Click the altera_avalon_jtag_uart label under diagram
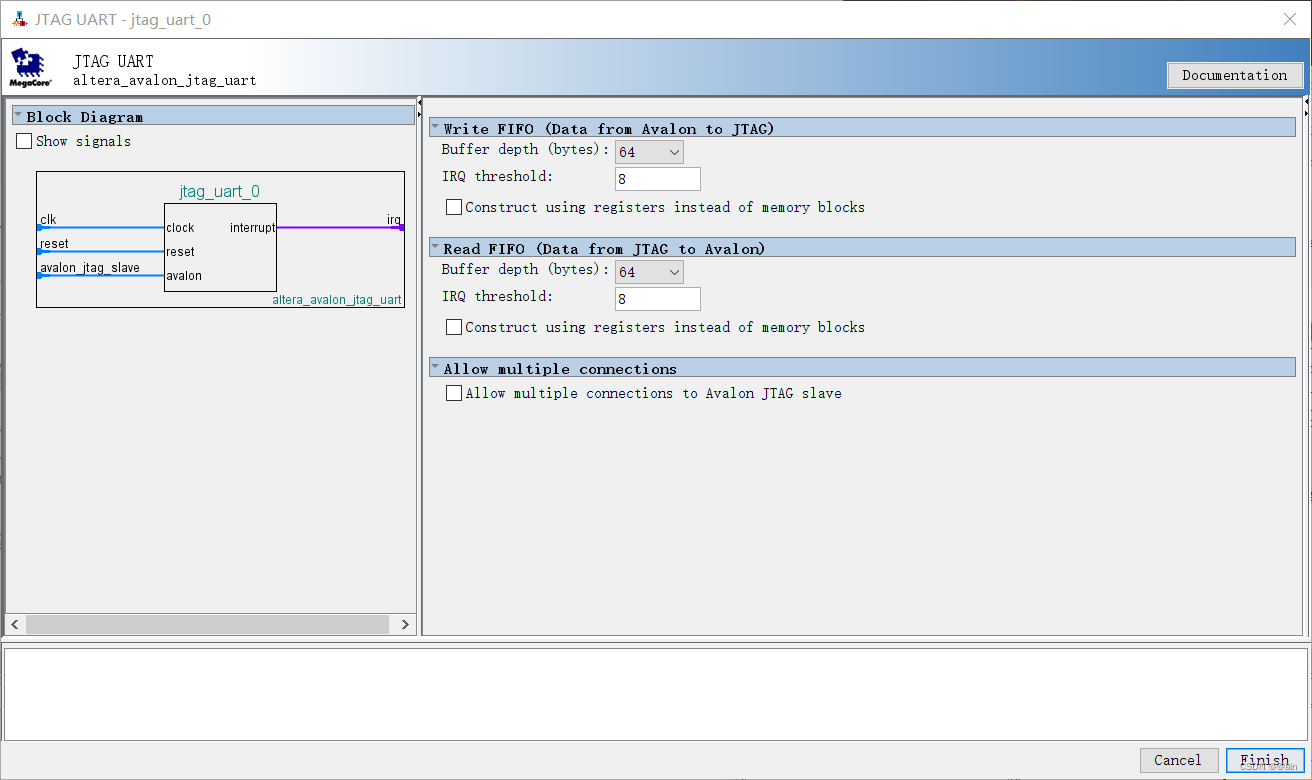The width and height of the screenshot is (1312, 780). pos(337,300)
